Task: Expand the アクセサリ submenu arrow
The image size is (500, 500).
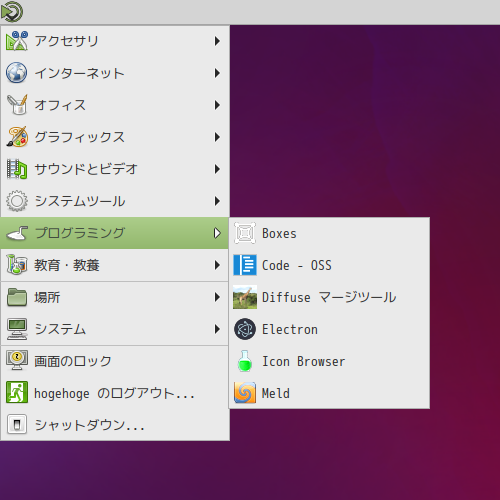Action: point(217,41)
